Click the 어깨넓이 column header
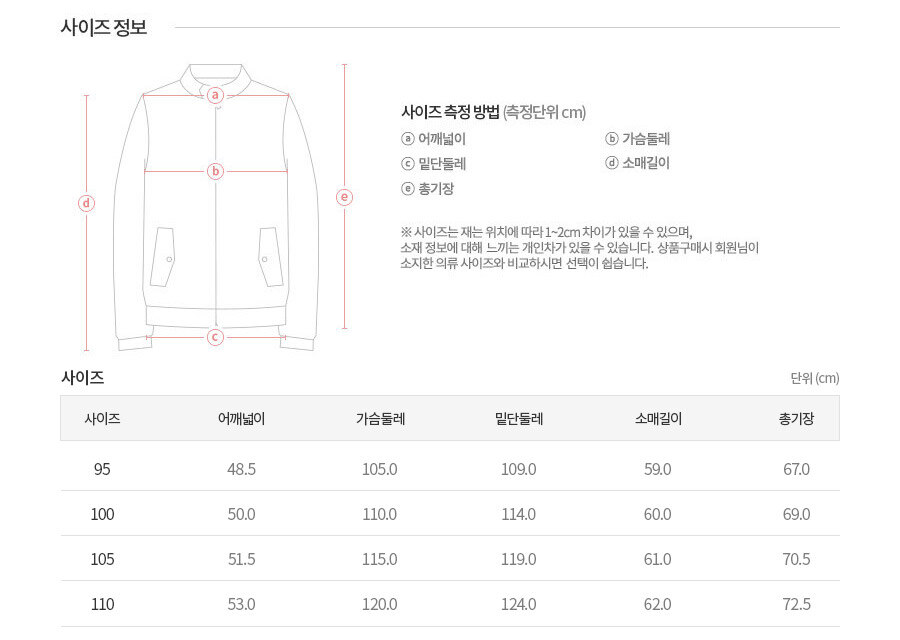Viewport: 900px width, 640px height. coord(241,419)
